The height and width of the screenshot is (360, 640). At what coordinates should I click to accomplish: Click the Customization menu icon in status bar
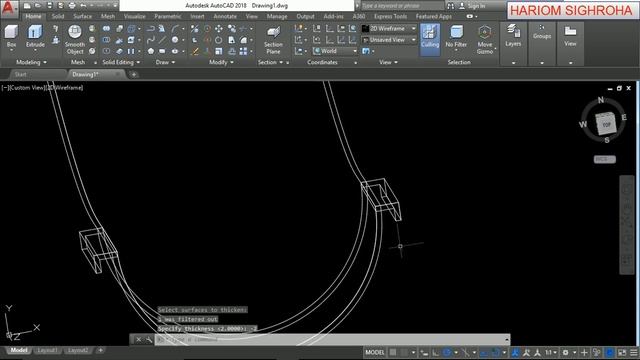(633, 352)
